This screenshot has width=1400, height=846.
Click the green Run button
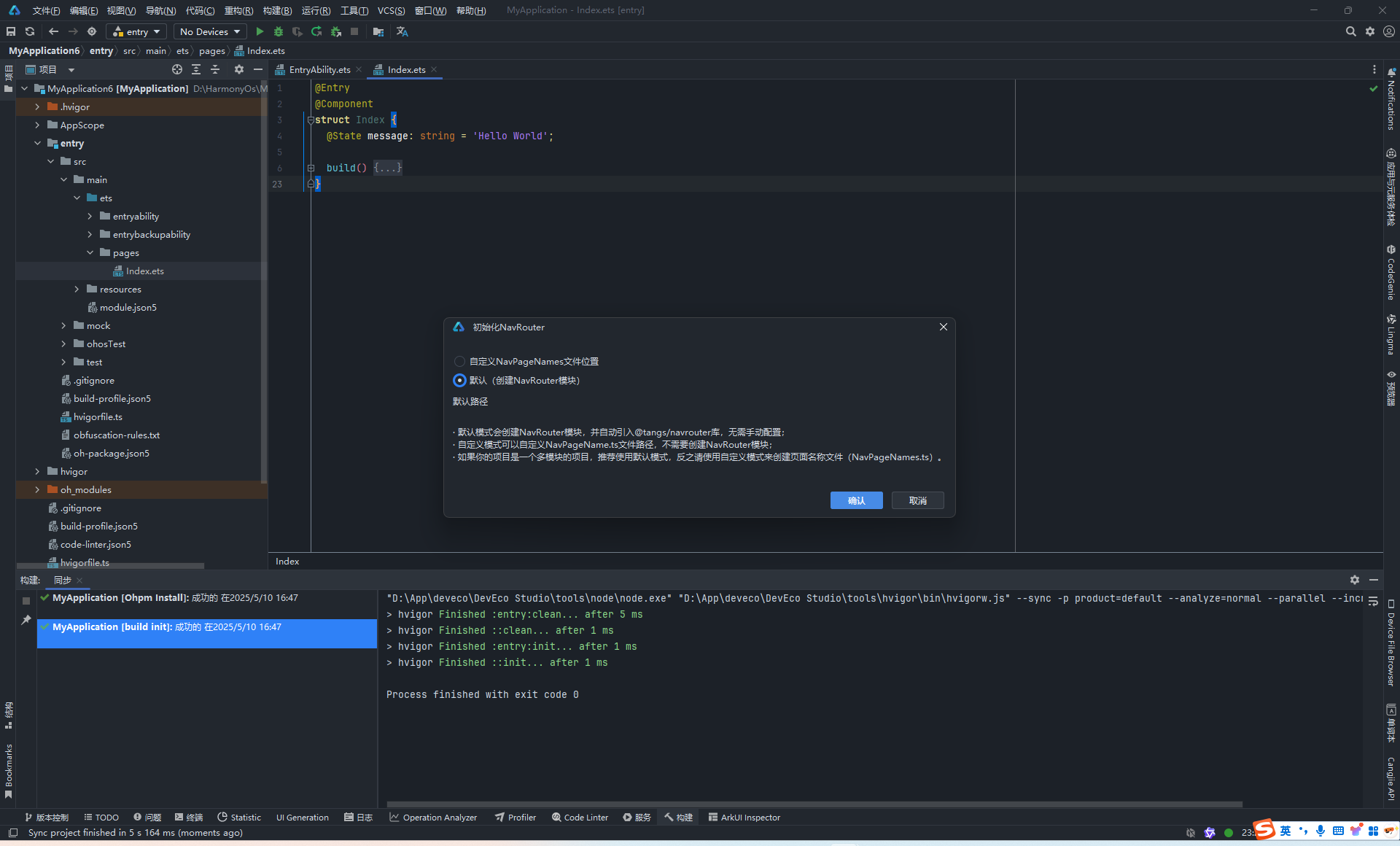(260, 31)
